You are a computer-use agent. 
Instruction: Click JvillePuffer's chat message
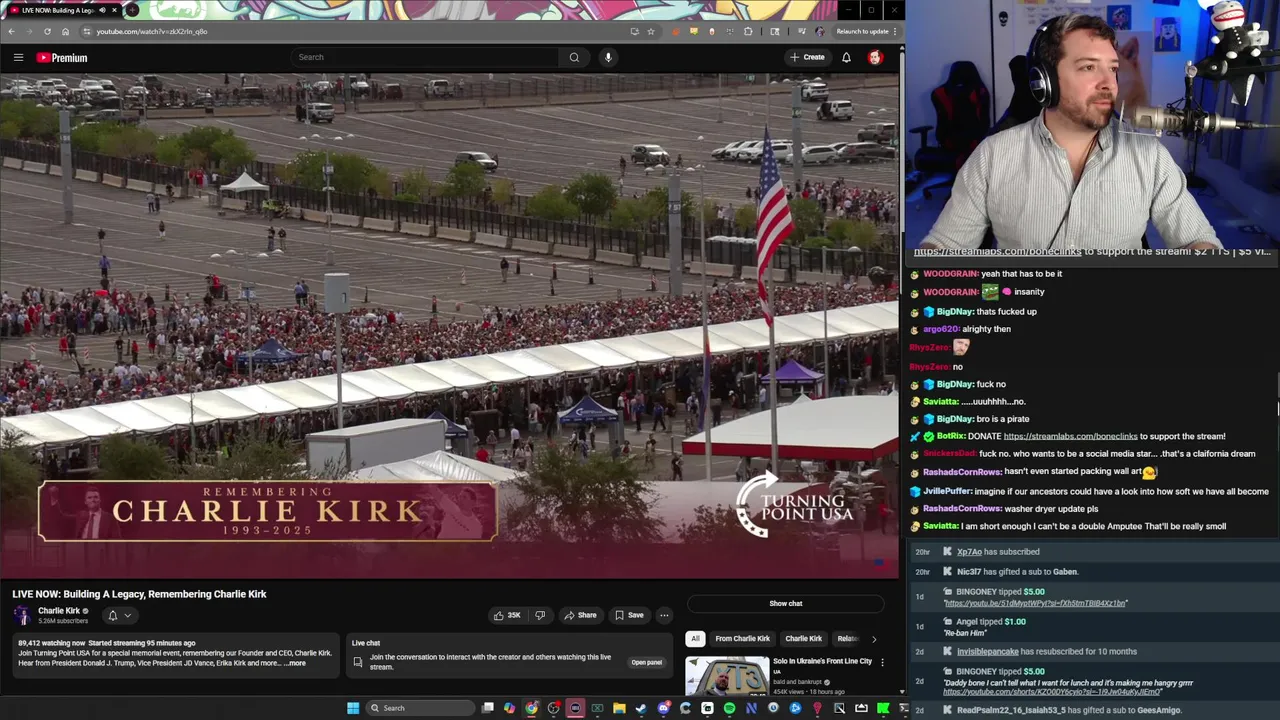[x=1090, y=491]
